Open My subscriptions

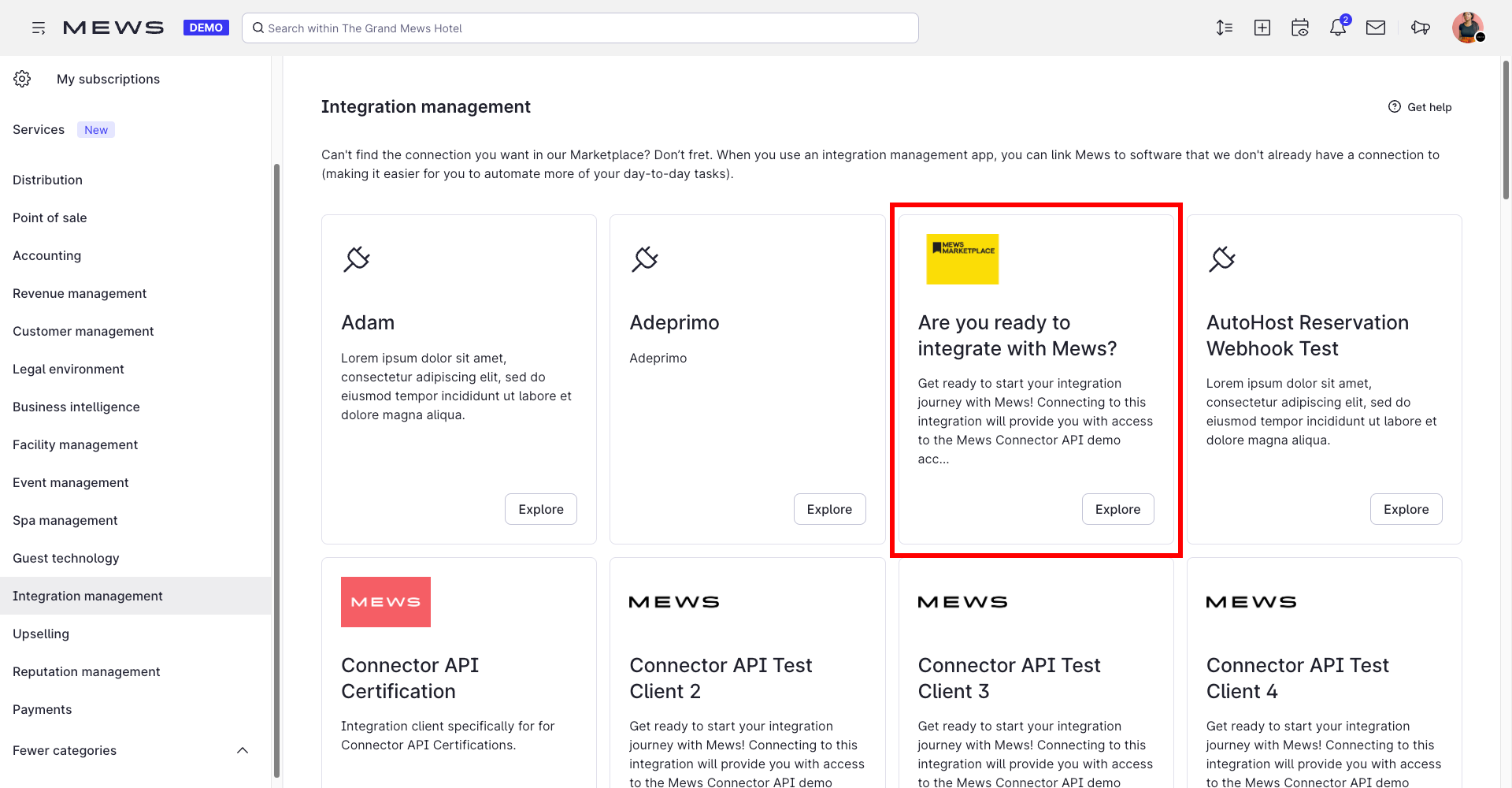pos(108,79)
